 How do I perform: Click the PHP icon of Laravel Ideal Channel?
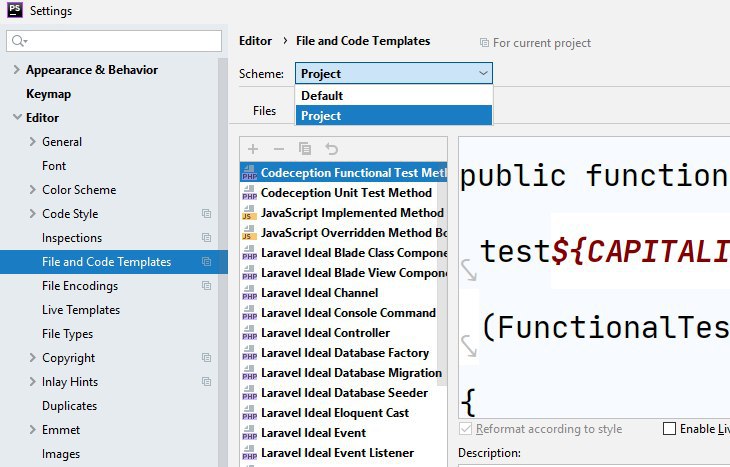250,293
